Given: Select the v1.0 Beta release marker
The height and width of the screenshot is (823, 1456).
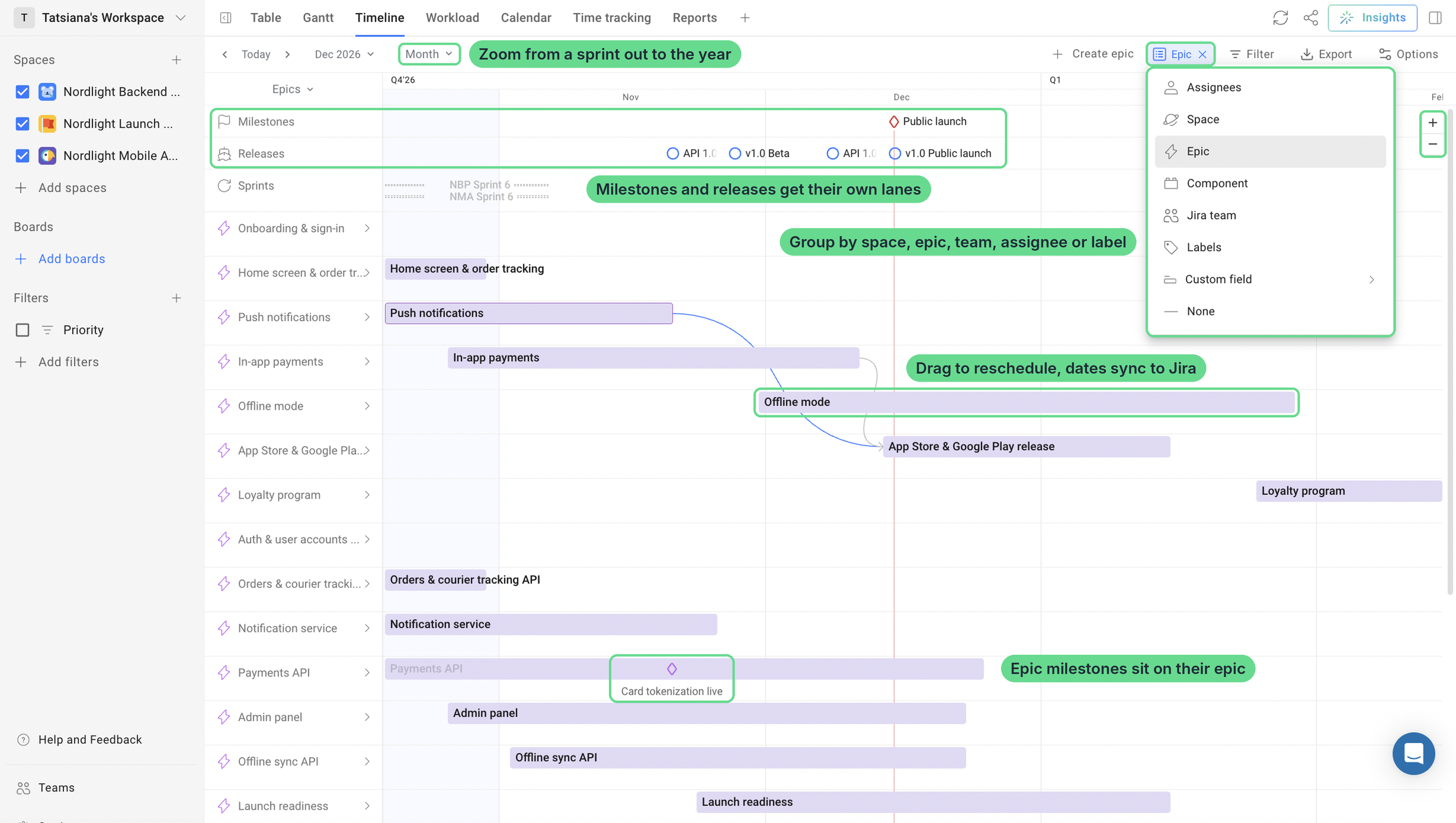Looking at the screenshot, I should [x=735, y=153].
